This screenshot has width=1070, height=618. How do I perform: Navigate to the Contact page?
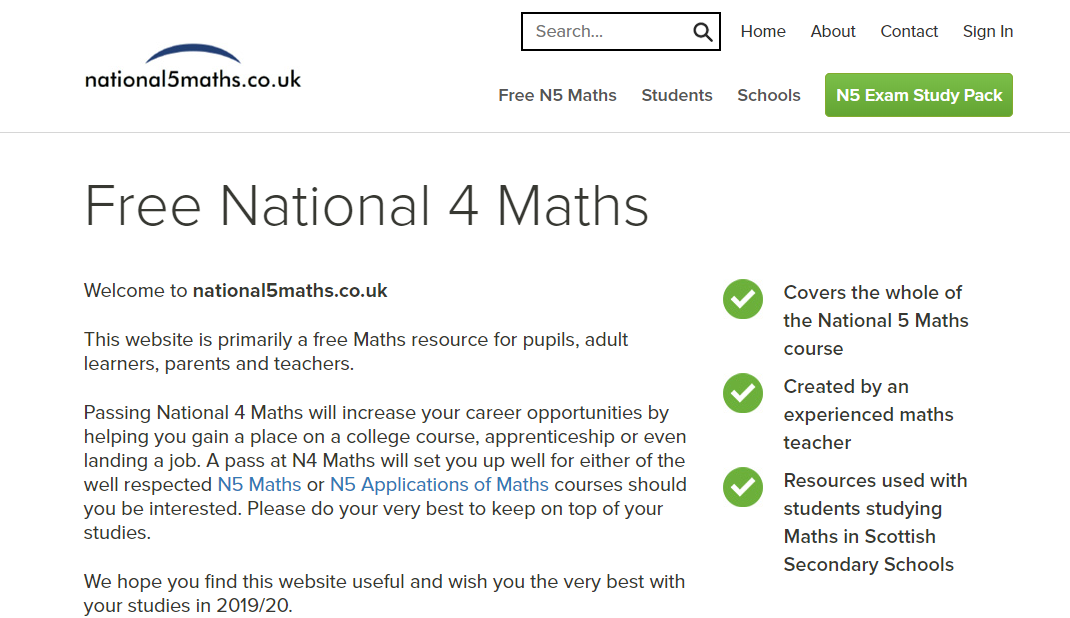(x=909, y=31)
